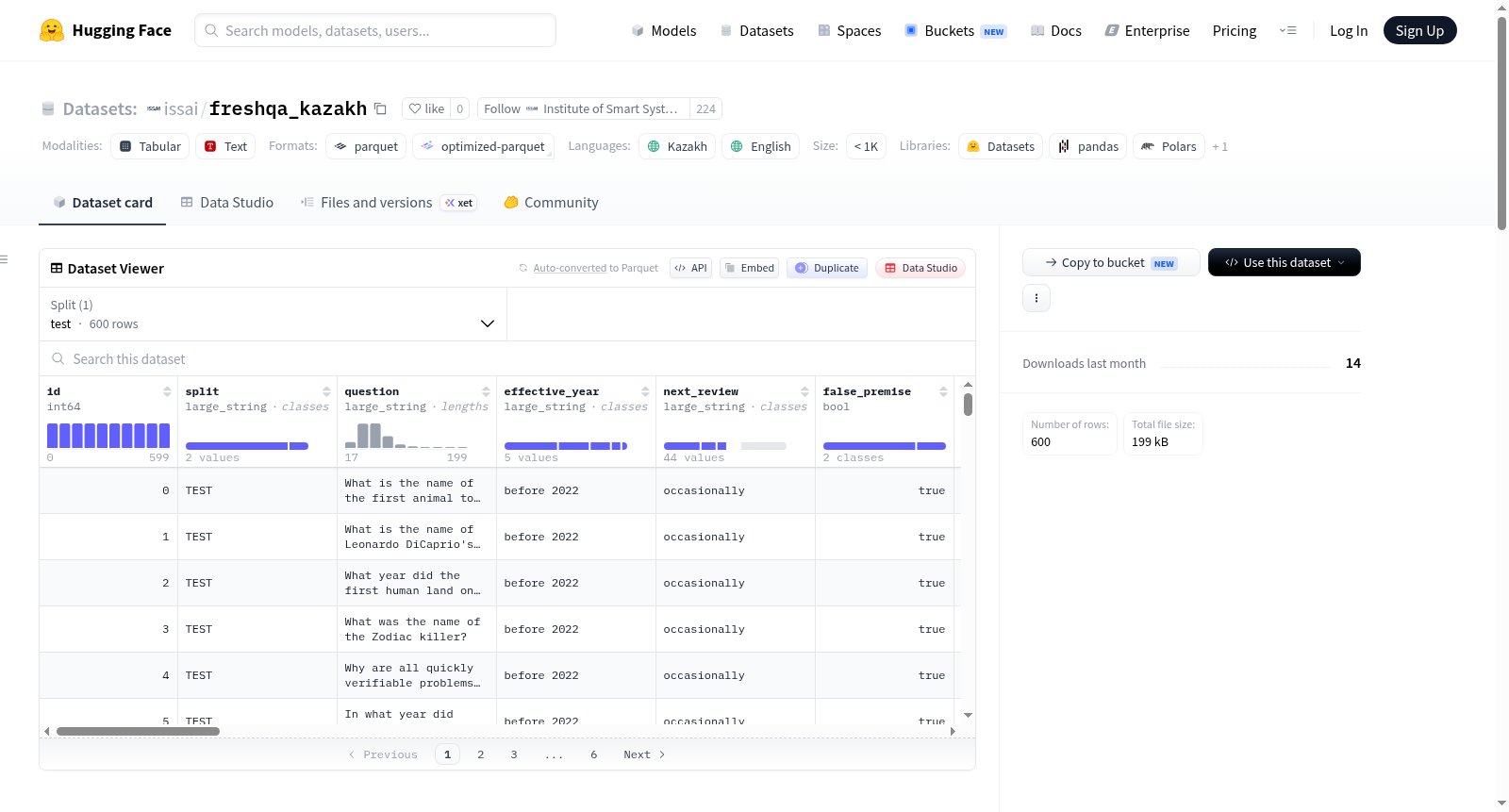Open the Docs menu item
The width and height of the screenshot is (1509, 812).
click(1056, 31)
